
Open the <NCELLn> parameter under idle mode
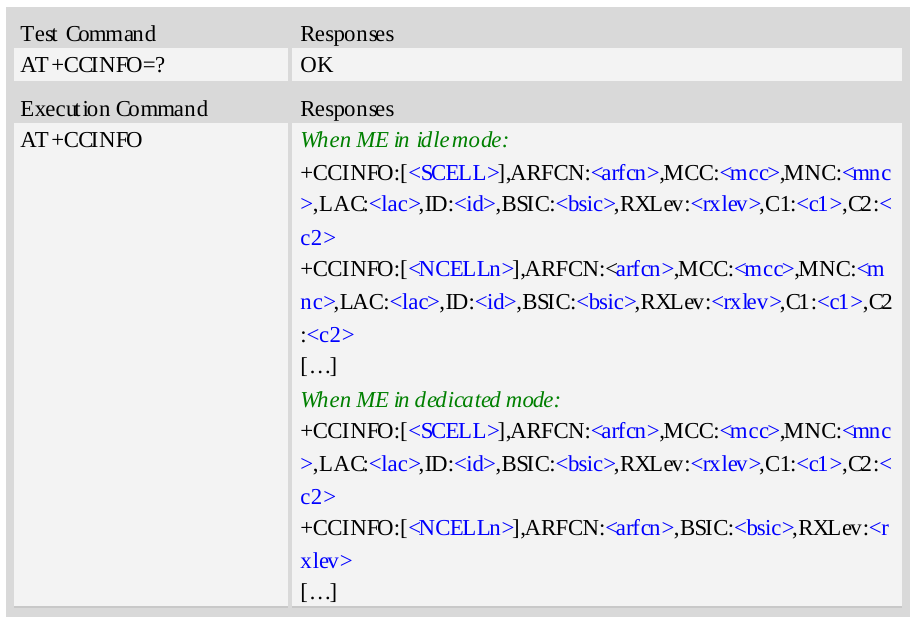pyautogui.click(x=461, y=269)
